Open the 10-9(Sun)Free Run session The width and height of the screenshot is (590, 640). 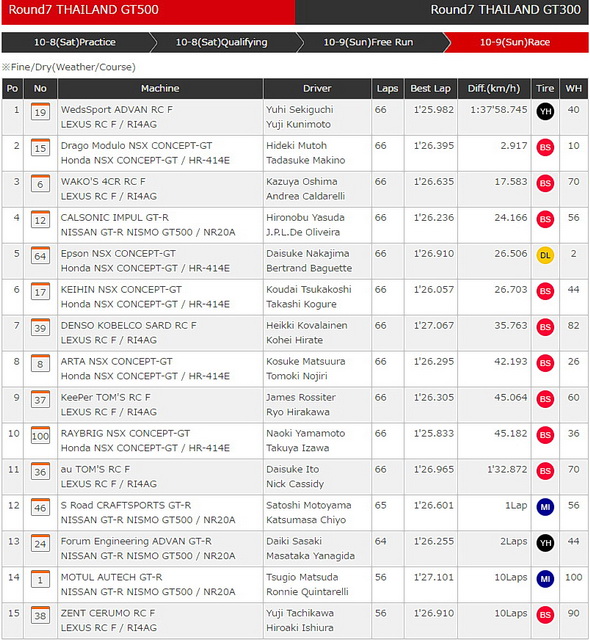click(370, 42)
